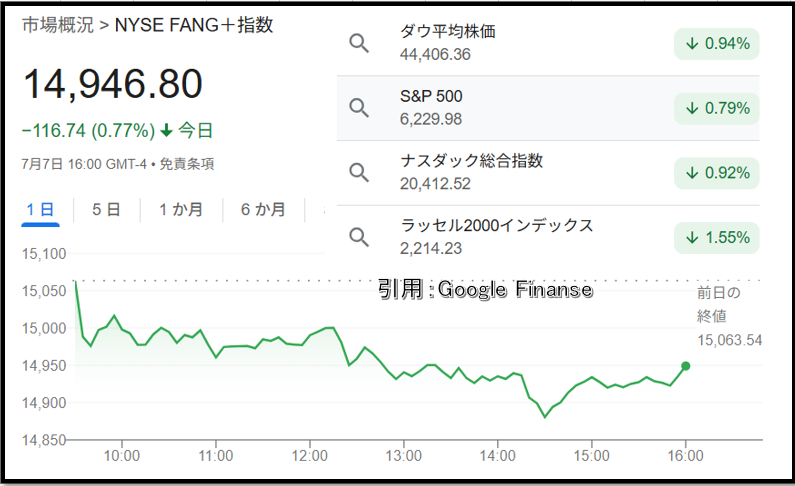The width and height of the screenshot is (795, 486).
Task: Switch to the 6か月 chart range tab
Action: (x=263, y=210)
